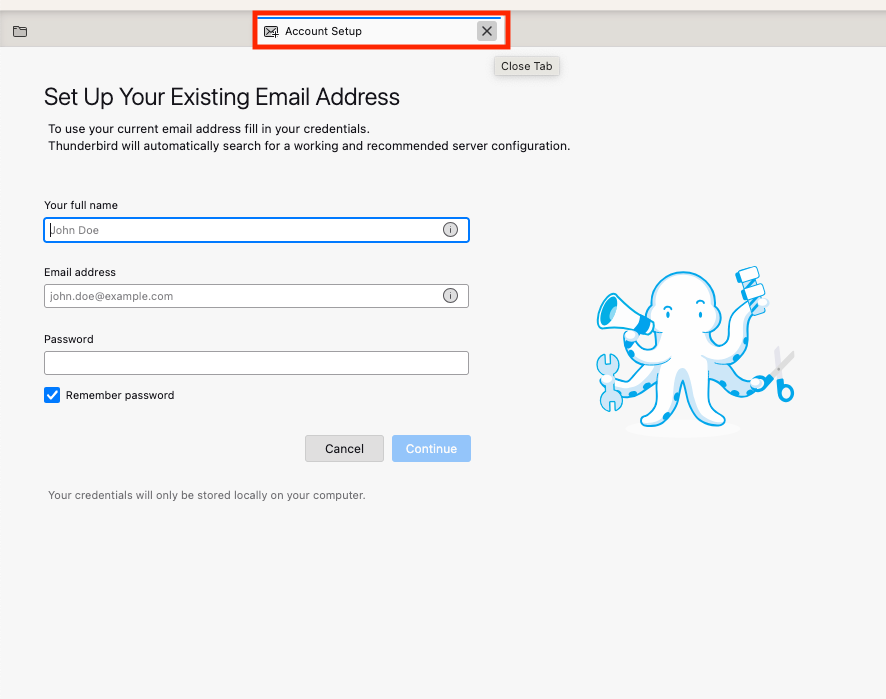
Task: Click the X on the Account Setup tab
Action: [x=487, y=30]
